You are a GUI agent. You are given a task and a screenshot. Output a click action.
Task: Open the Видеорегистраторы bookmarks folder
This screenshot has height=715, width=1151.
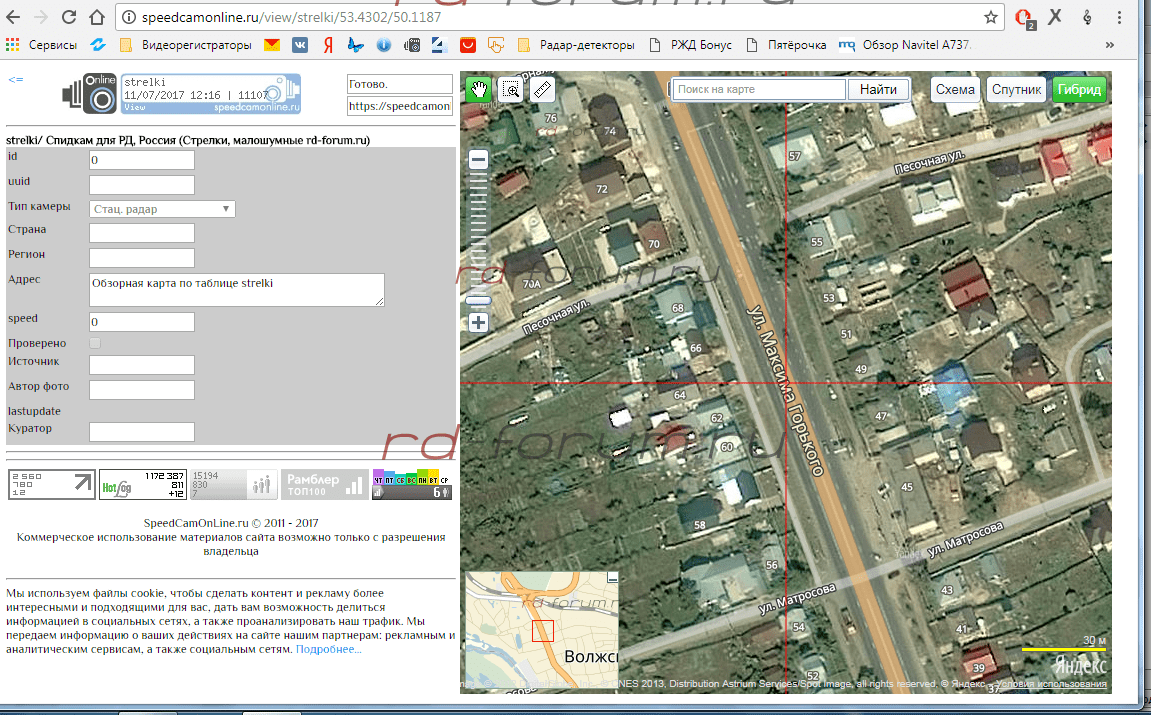(186, 45)
